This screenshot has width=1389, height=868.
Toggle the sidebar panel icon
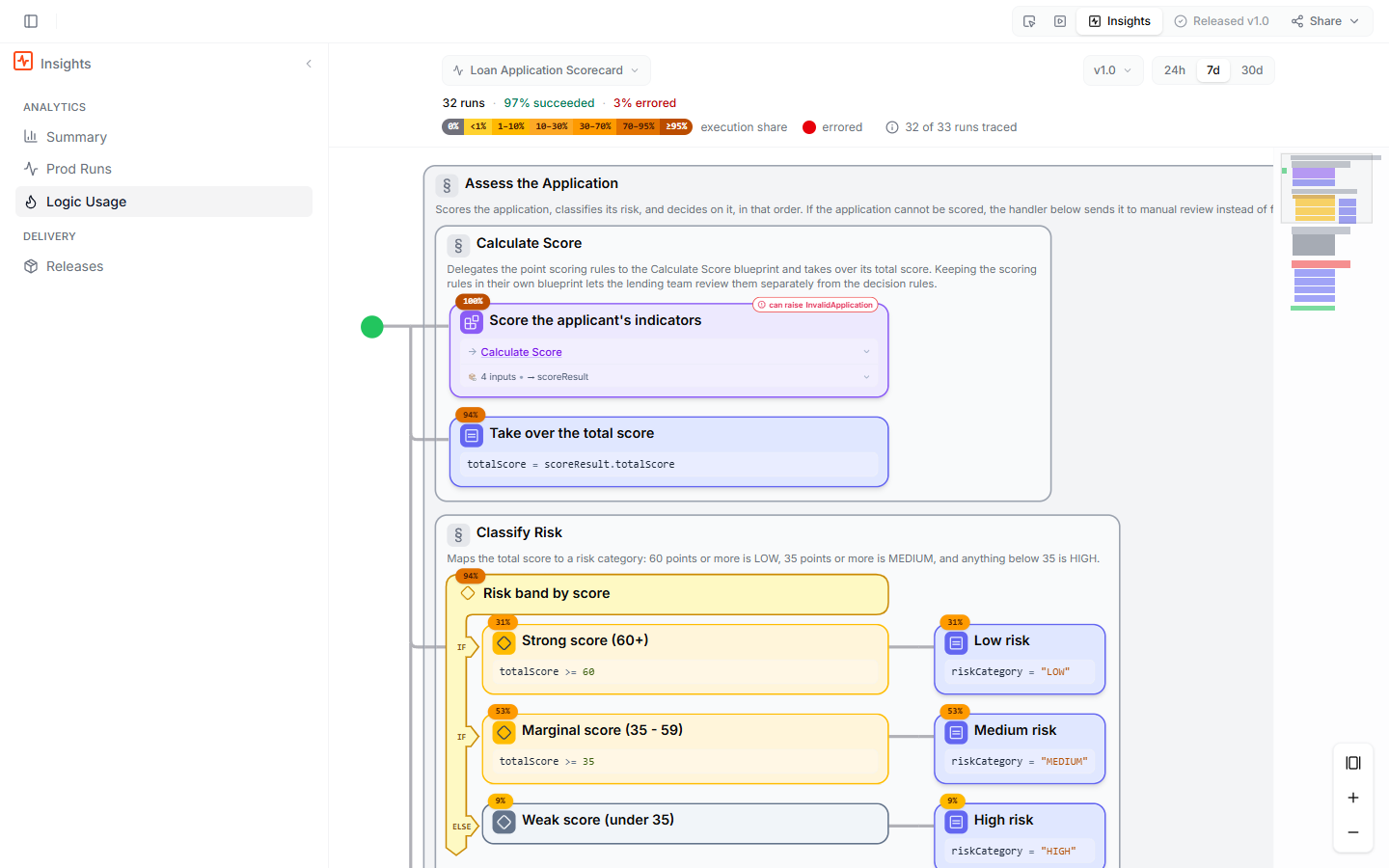[31, 21]
